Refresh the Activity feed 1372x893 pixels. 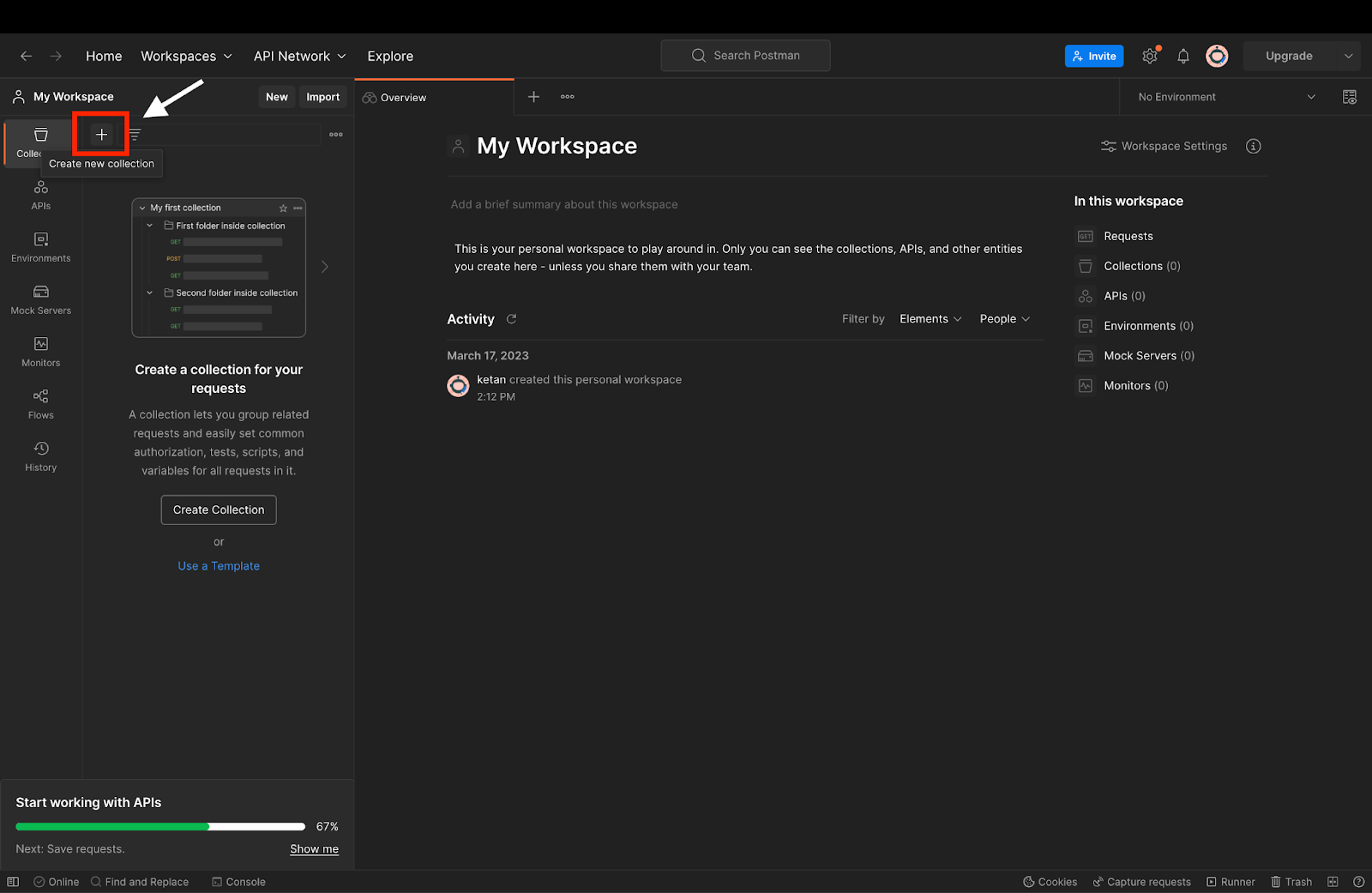511,319
